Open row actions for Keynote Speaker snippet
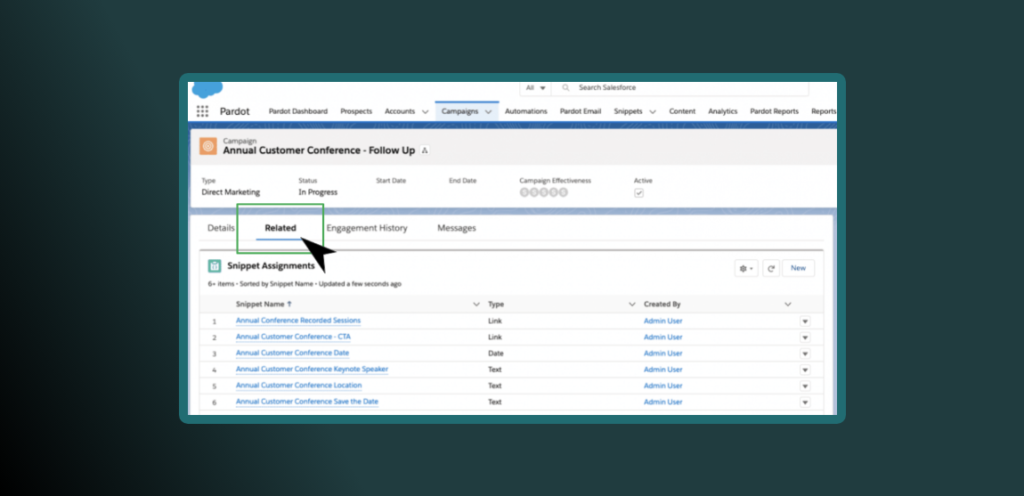1024x496 pixels. (805, 370)
